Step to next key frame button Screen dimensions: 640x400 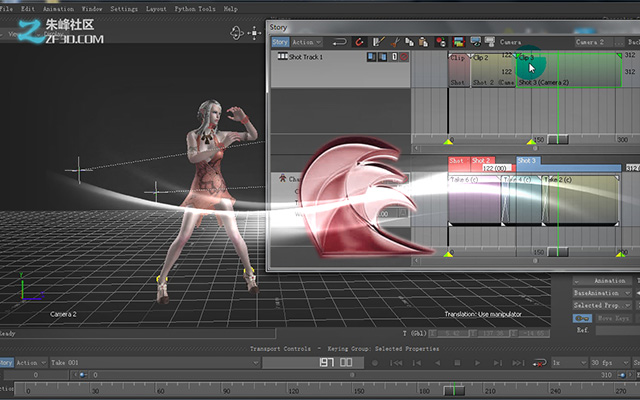498,363
